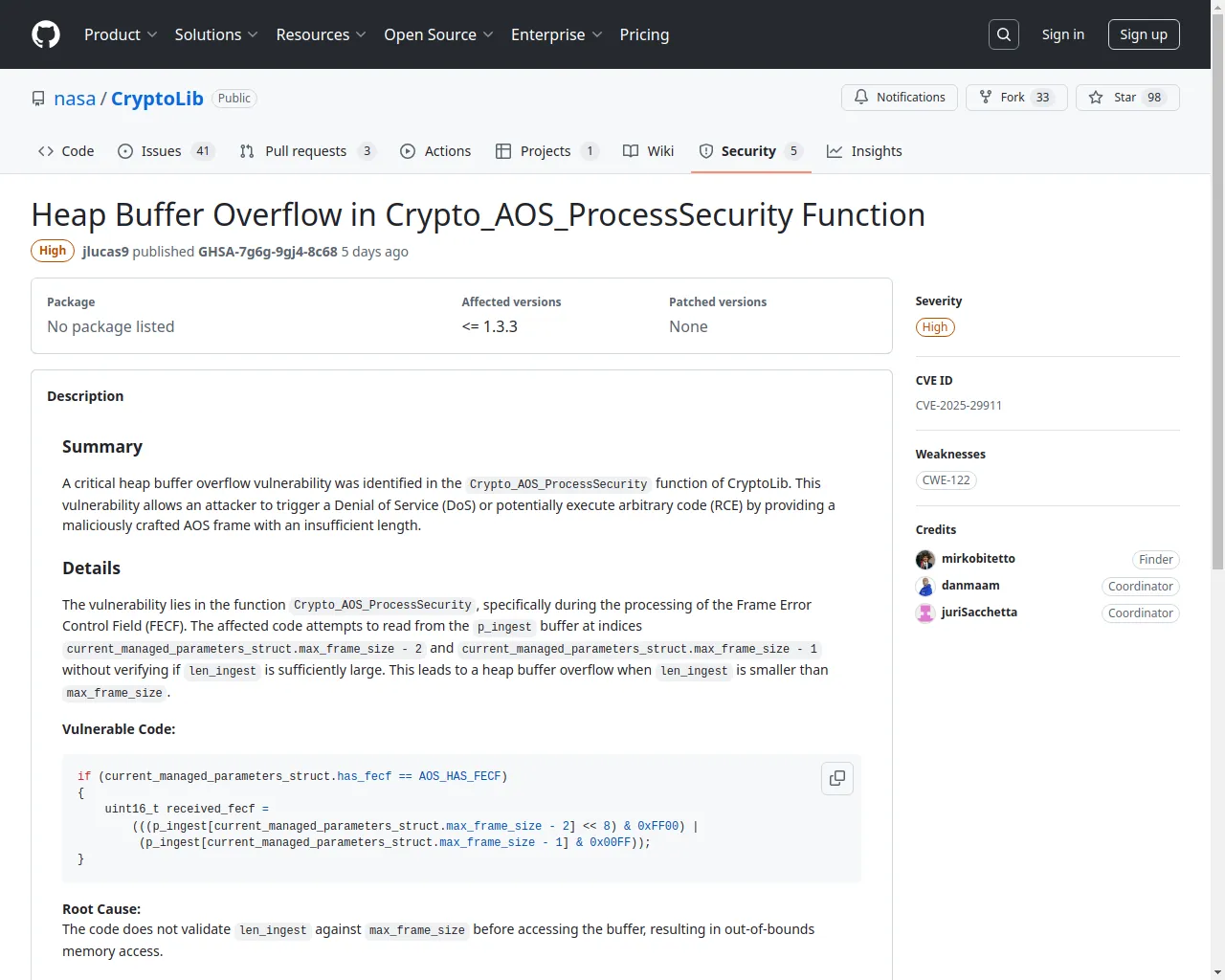Click the affected version <= 1.3.3
Screen dimensions: 1225x980
coord(490,326)
